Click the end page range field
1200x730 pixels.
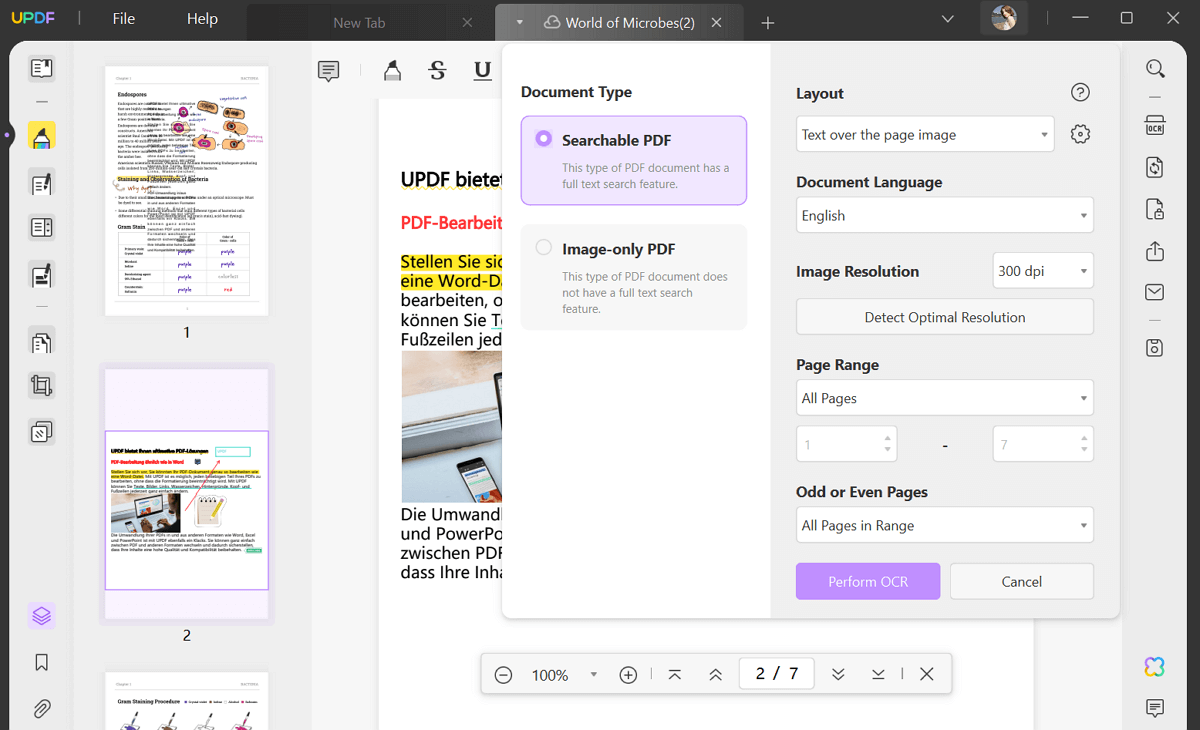pos(1043,444)
